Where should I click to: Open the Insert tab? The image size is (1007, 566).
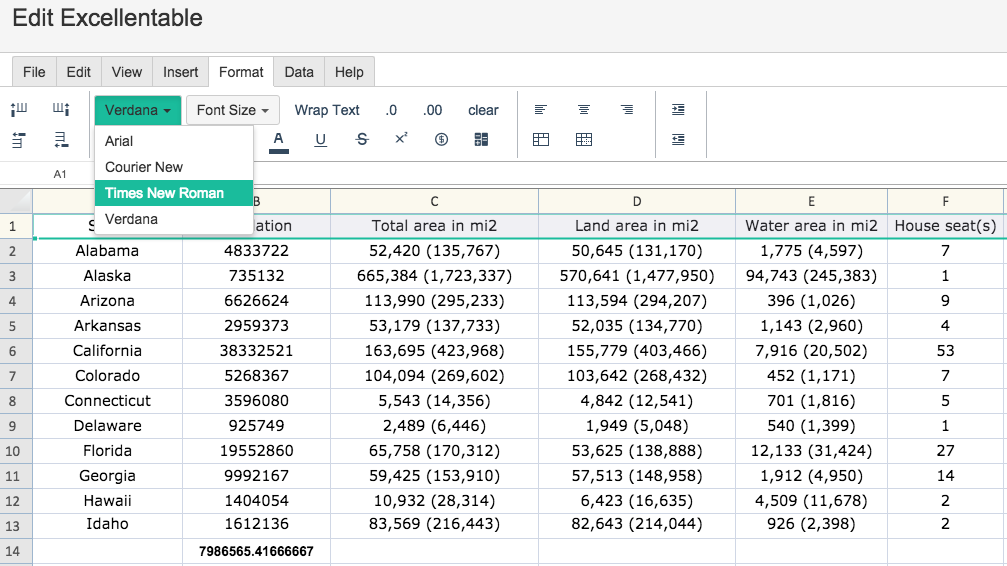coord(181,72)
